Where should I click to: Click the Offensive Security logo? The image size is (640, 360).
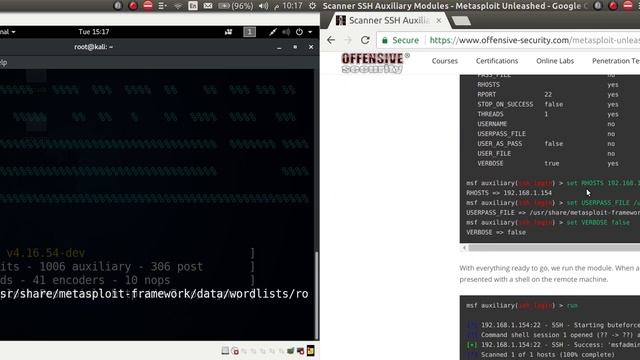click(375, 63)
